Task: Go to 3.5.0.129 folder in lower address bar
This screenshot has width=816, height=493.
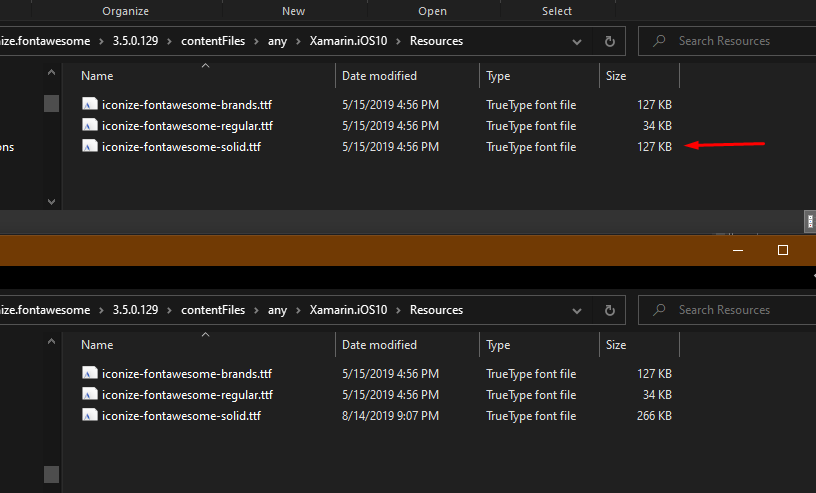Action: 135,310
